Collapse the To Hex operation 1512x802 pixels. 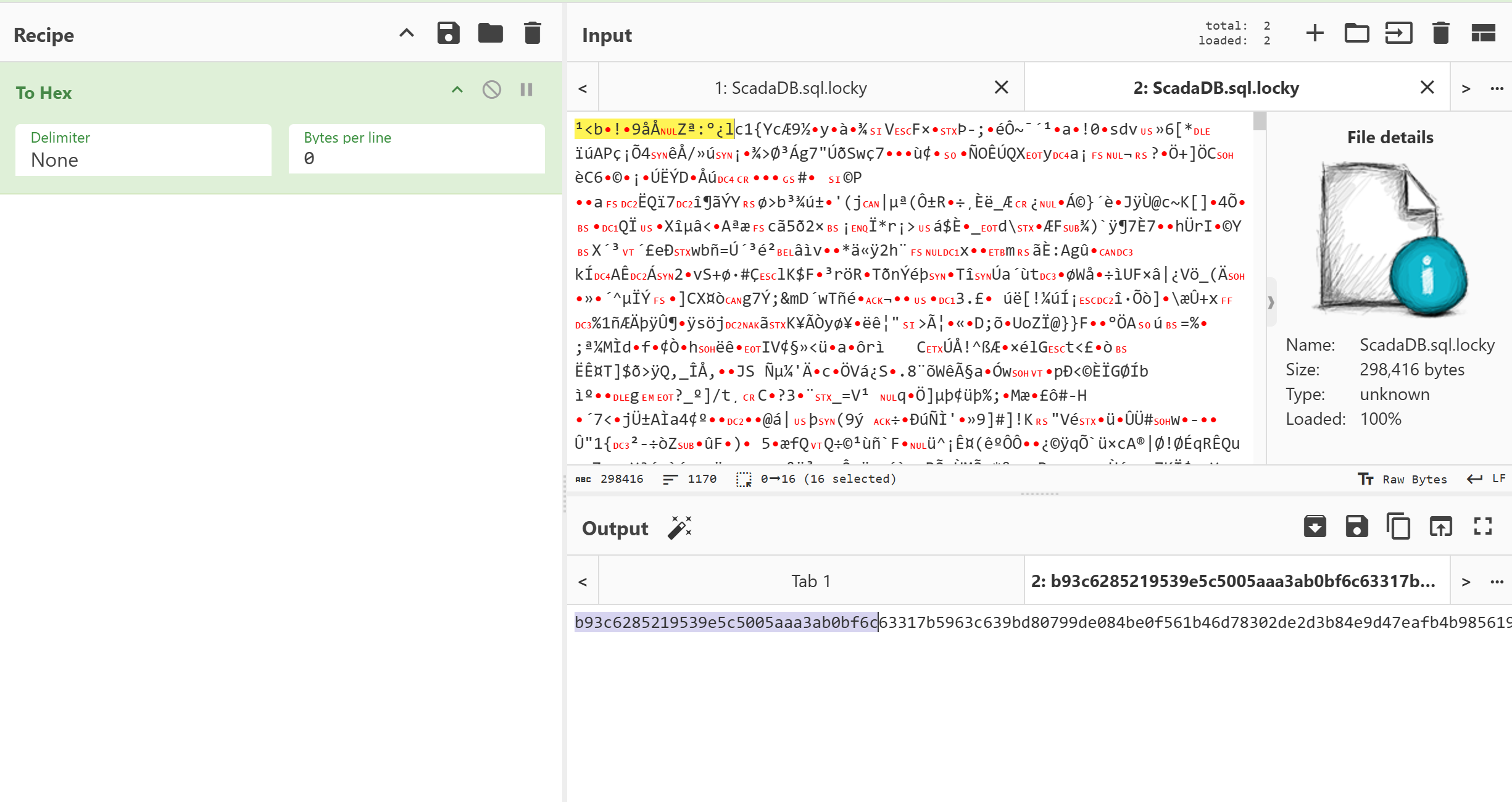pyautogui.click(x=457, y=90)
